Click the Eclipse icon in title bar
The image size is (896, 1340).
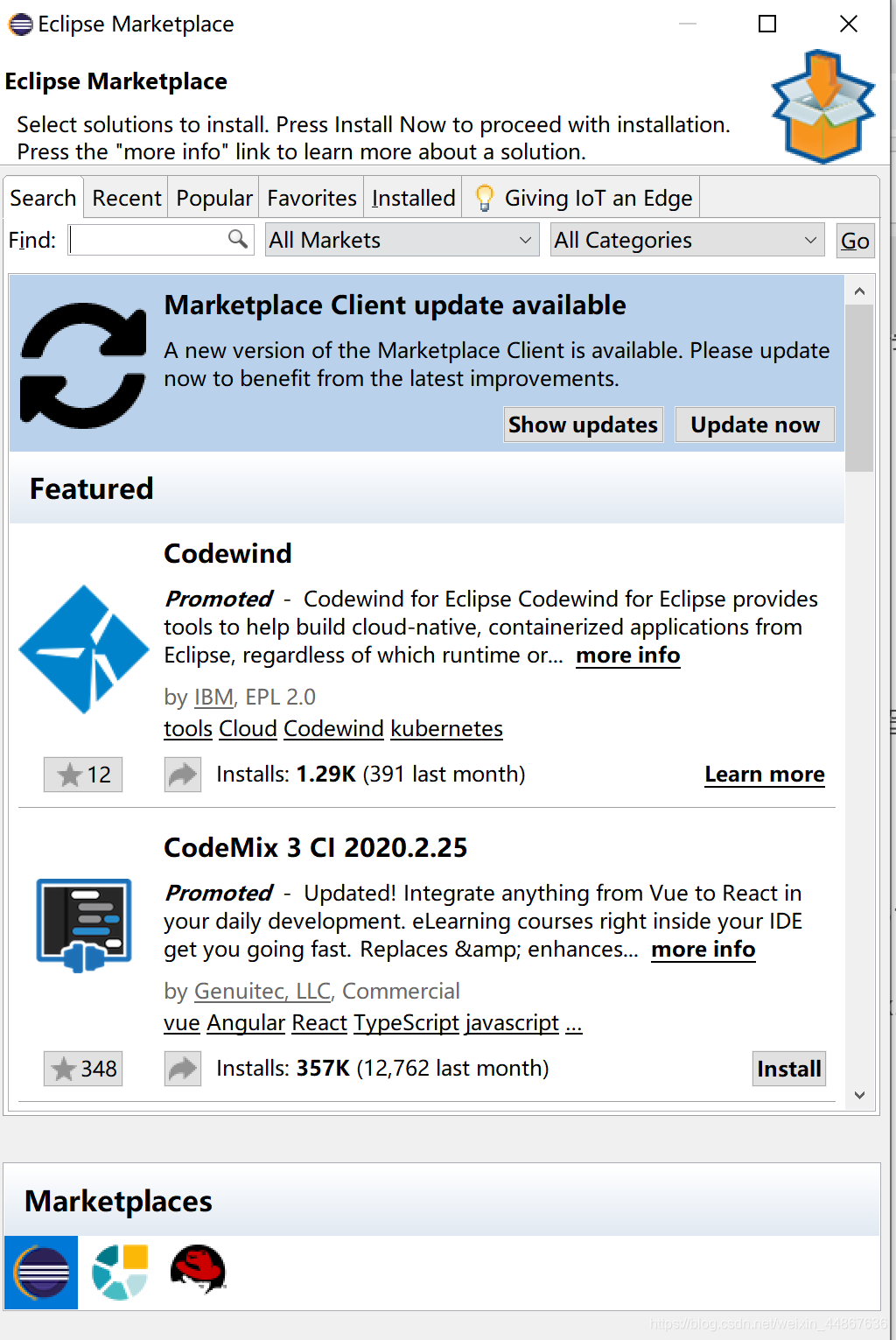click(x=20, y=25)
